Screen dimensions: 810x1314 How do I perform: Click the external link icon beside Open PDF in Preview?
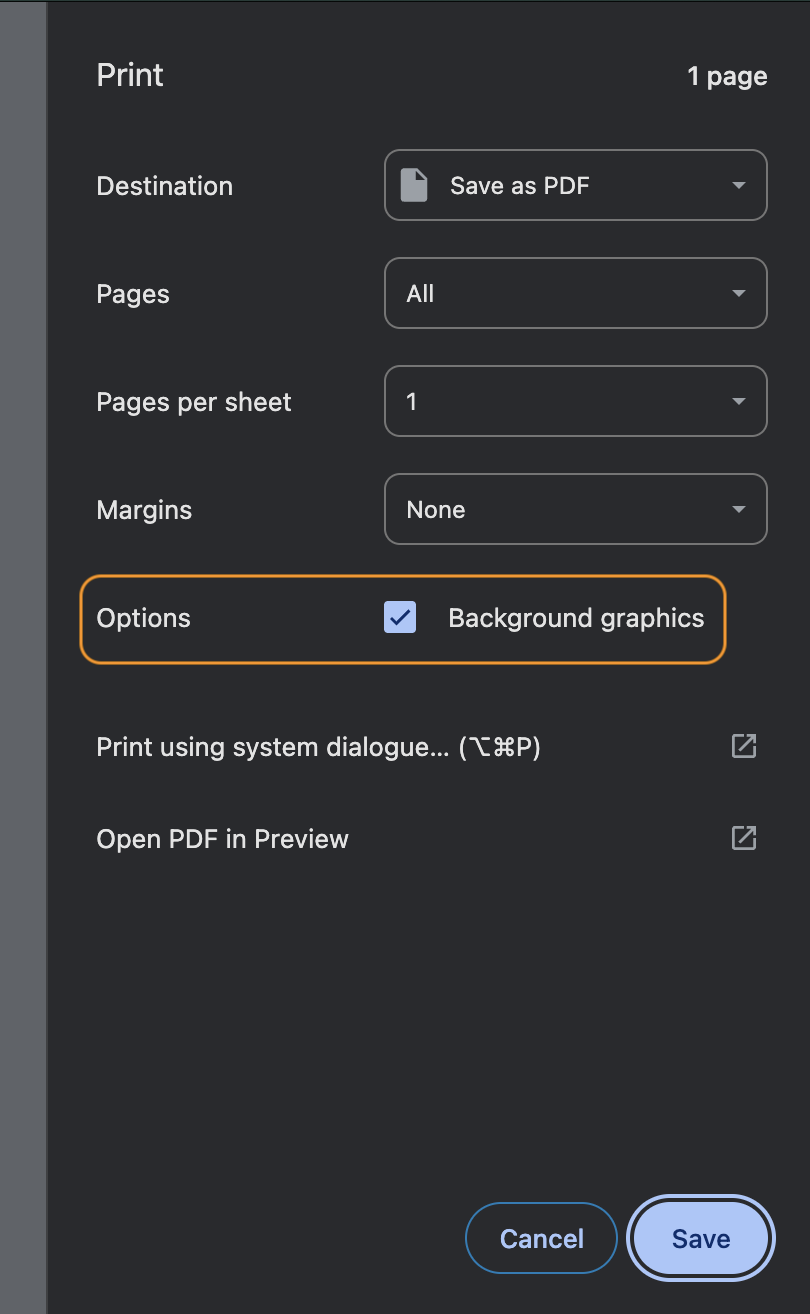point(744,838)
